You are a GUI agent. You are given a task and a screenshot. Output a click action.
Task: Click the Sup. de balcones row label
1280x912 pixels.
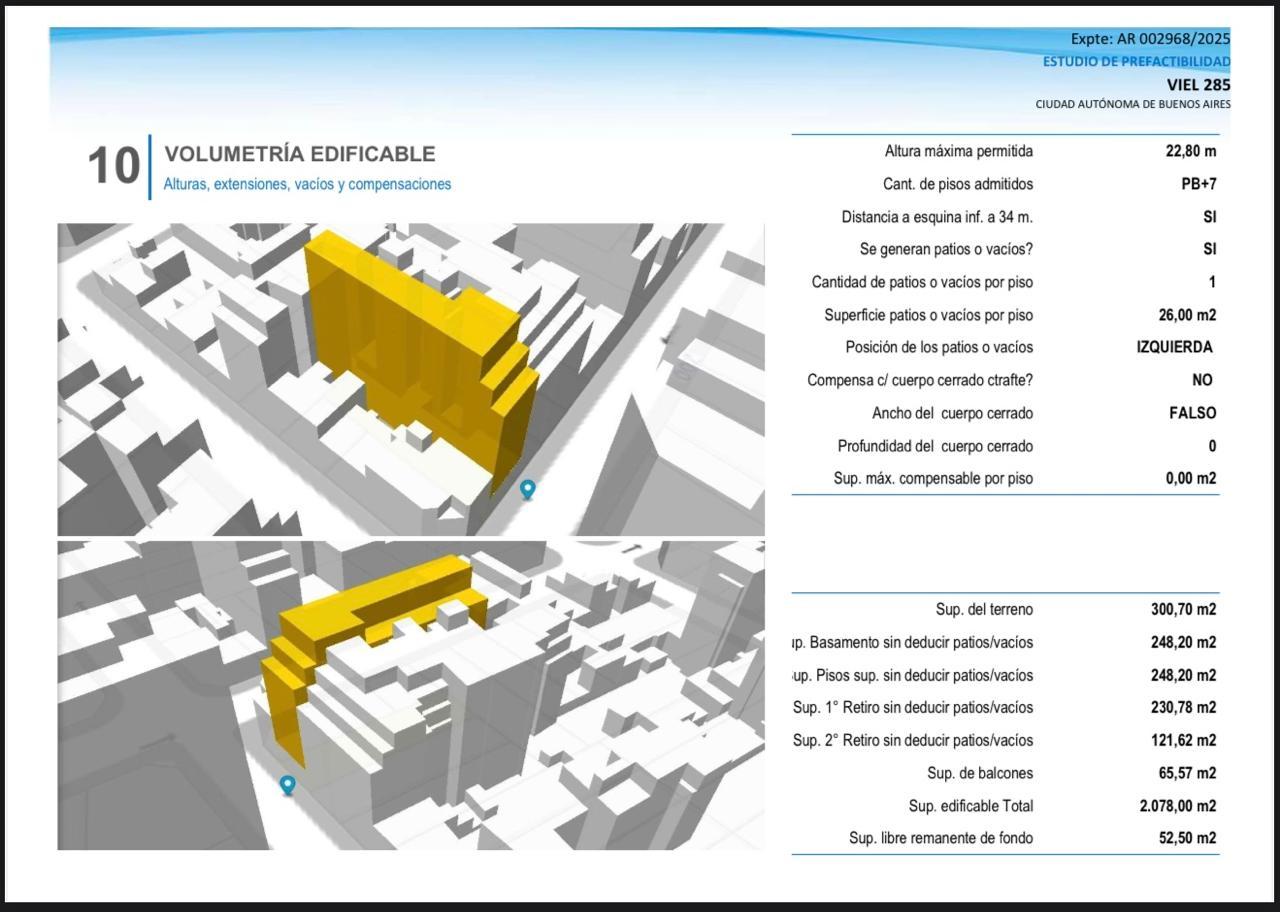980,773
